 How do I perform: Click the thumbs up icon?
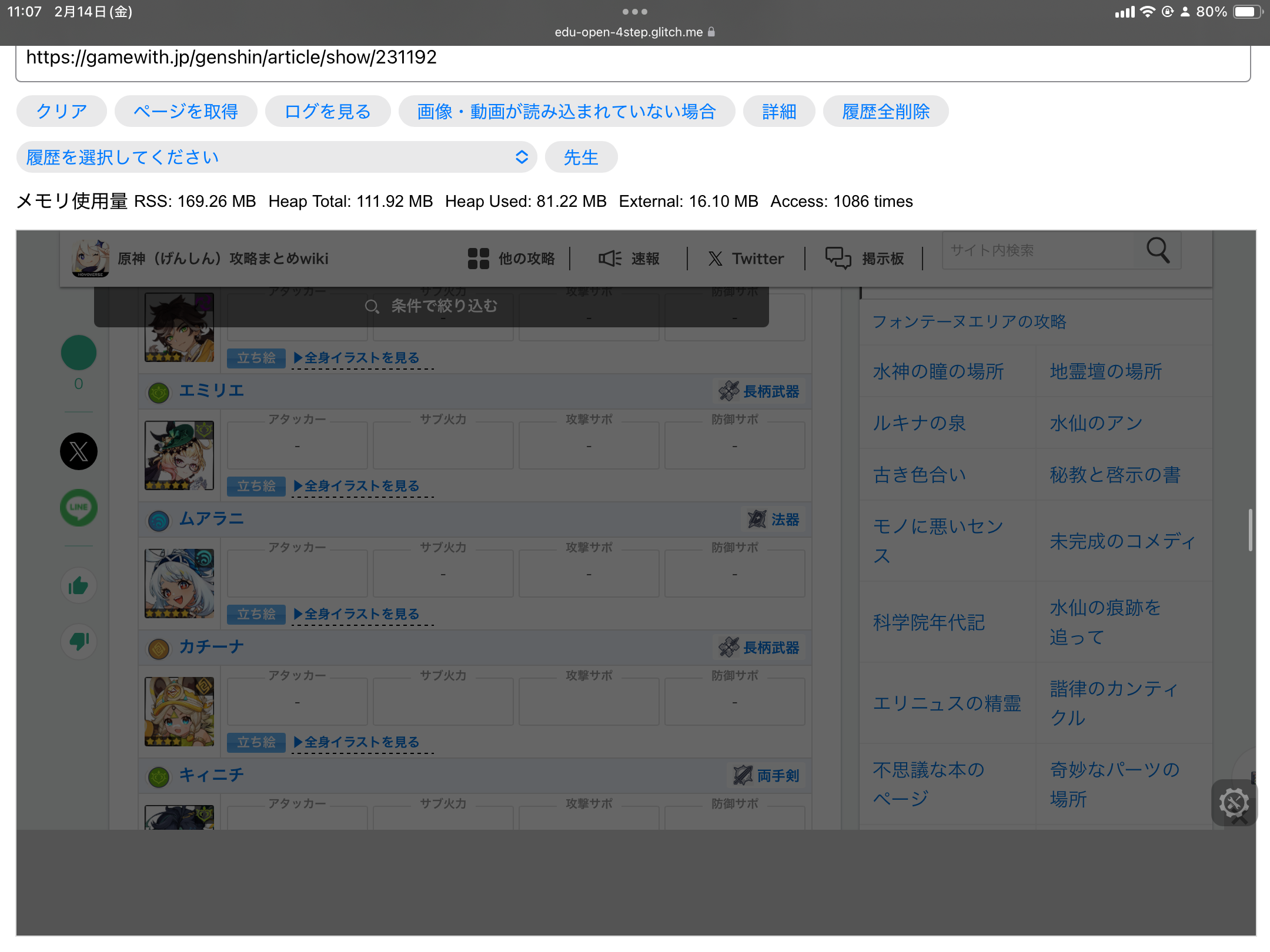[78, 585]
